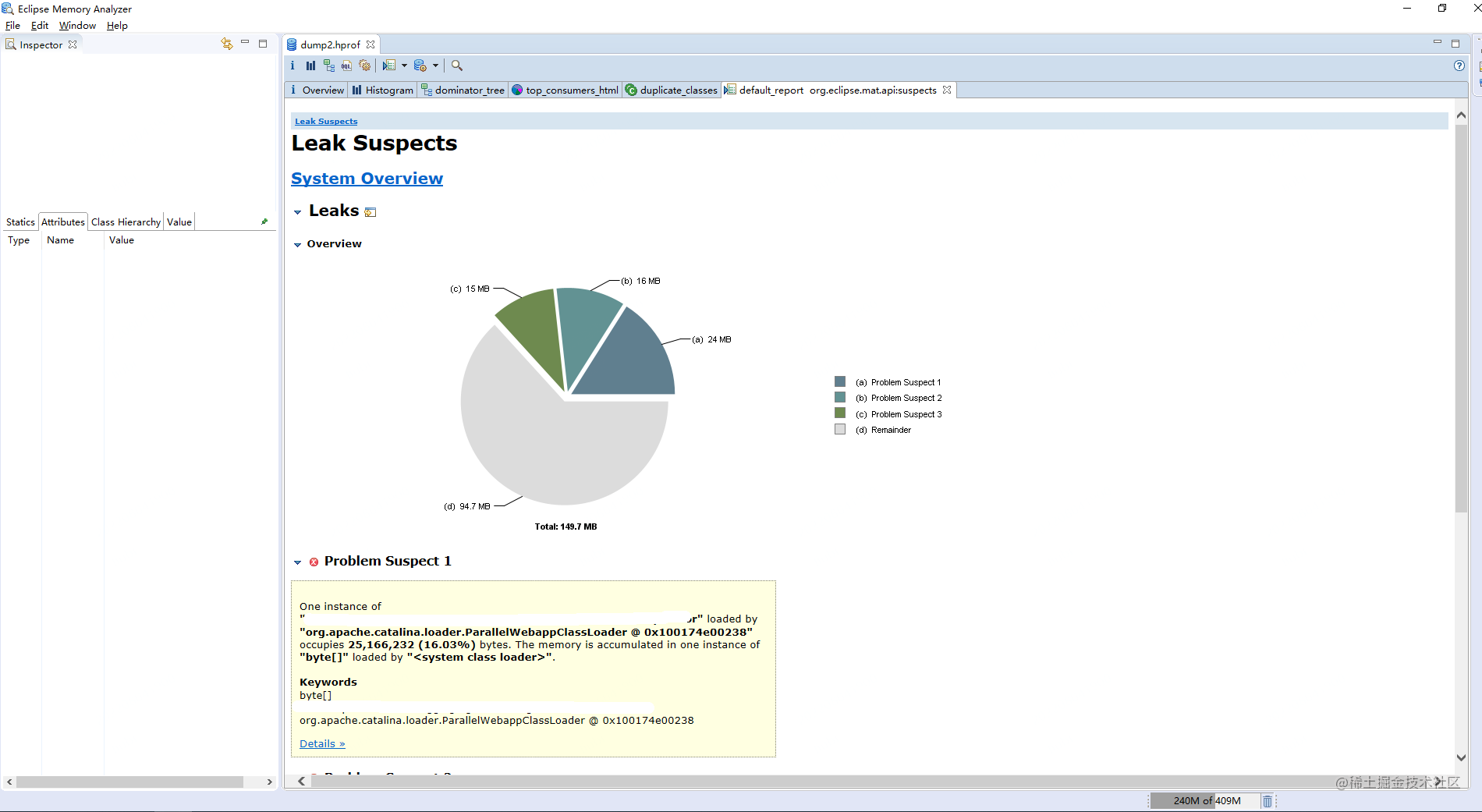Image resolution: width=1482 pixels, height=812 pixels.
Task: Maximize the Inspector panel
Action: (x=263, y=44)
